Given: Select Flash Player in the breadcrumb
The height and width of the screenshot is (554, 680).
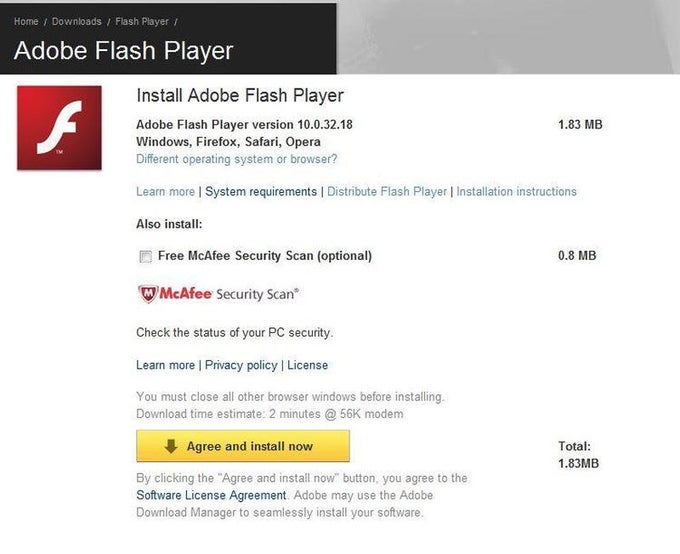Looking at the screenshot, I should click(x=141, y=21).
